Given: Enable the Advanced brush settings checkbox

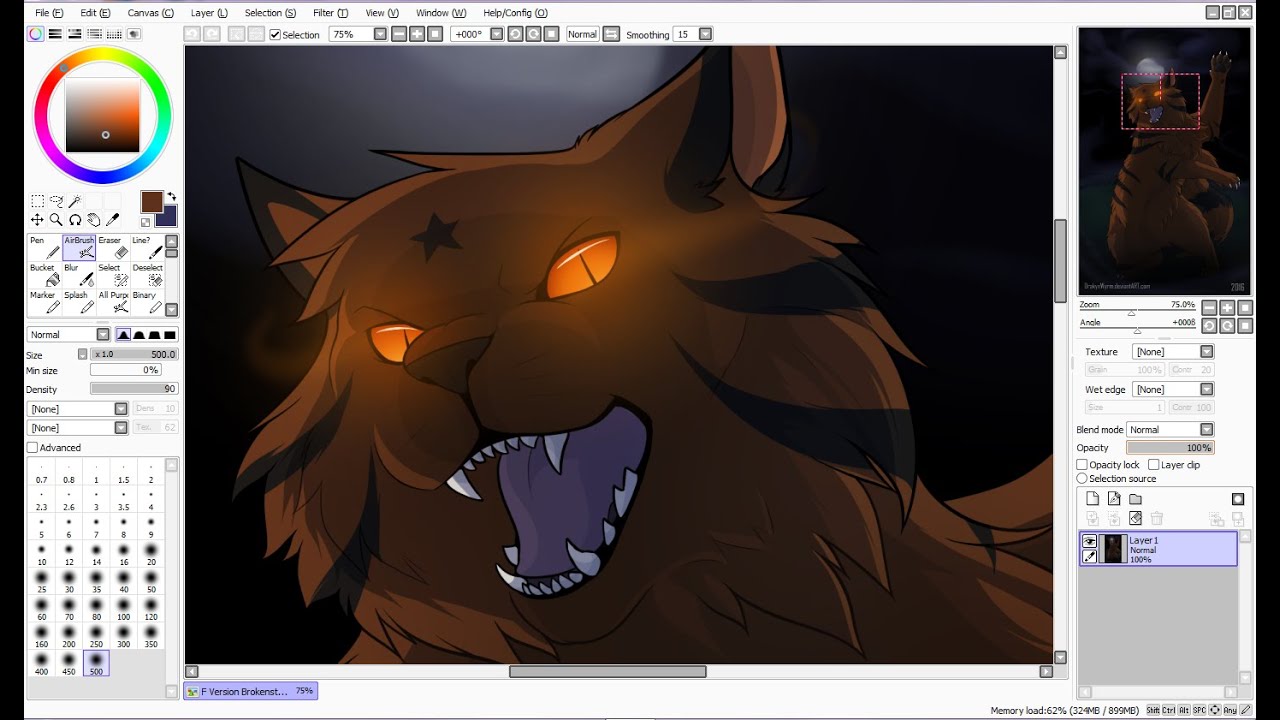Looking at the screenshot, I should pos(33,448).
